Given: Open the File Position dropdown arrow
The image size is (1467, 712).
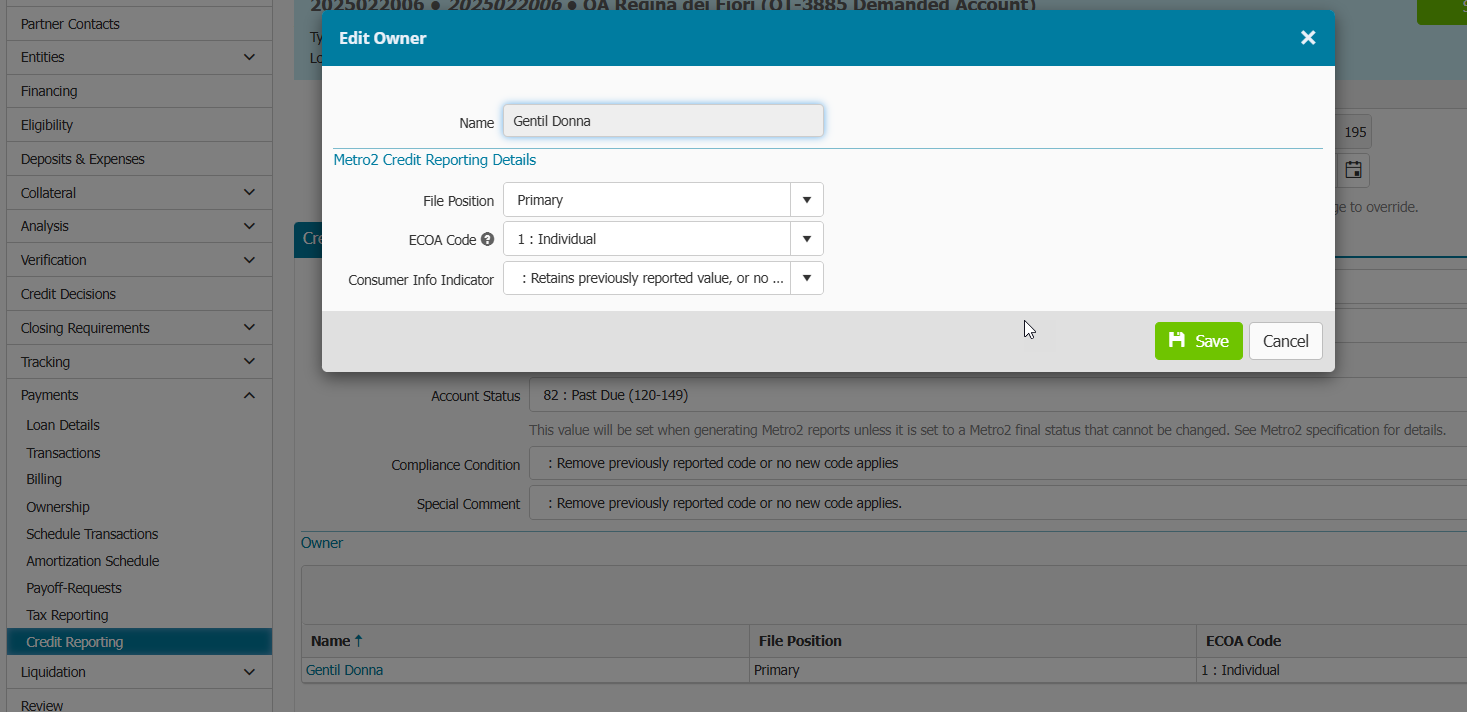Looking at the screenshot, I should 807,200.
